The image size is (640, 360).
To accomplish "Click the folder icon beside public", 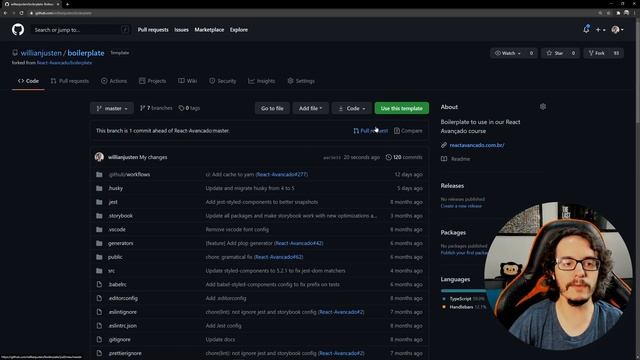I will click(99, 257).
